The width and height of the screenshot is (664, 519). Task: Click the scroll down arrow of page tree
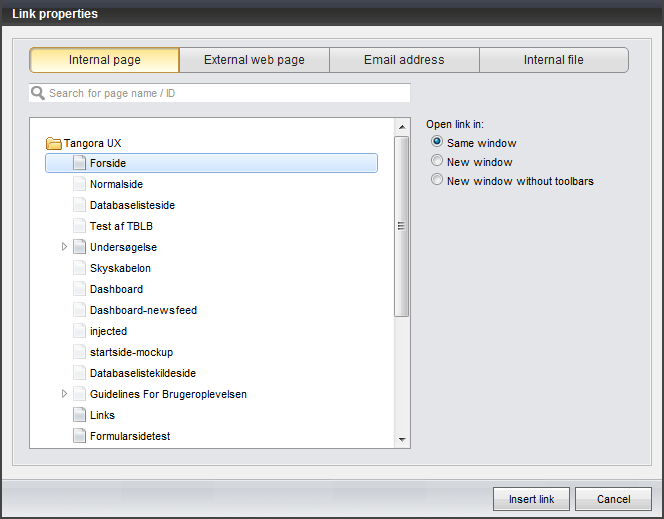pyautogui.click(x=402, y=439)
